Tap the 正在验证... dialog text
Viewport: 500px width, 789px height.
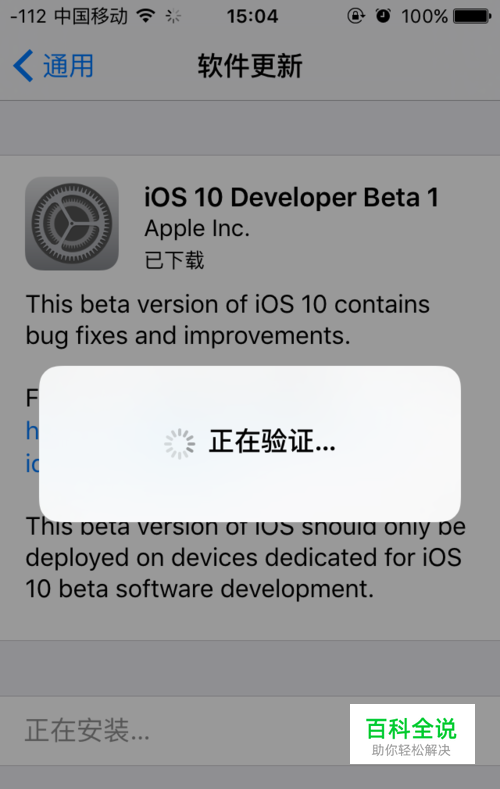[x=272, y=441]
